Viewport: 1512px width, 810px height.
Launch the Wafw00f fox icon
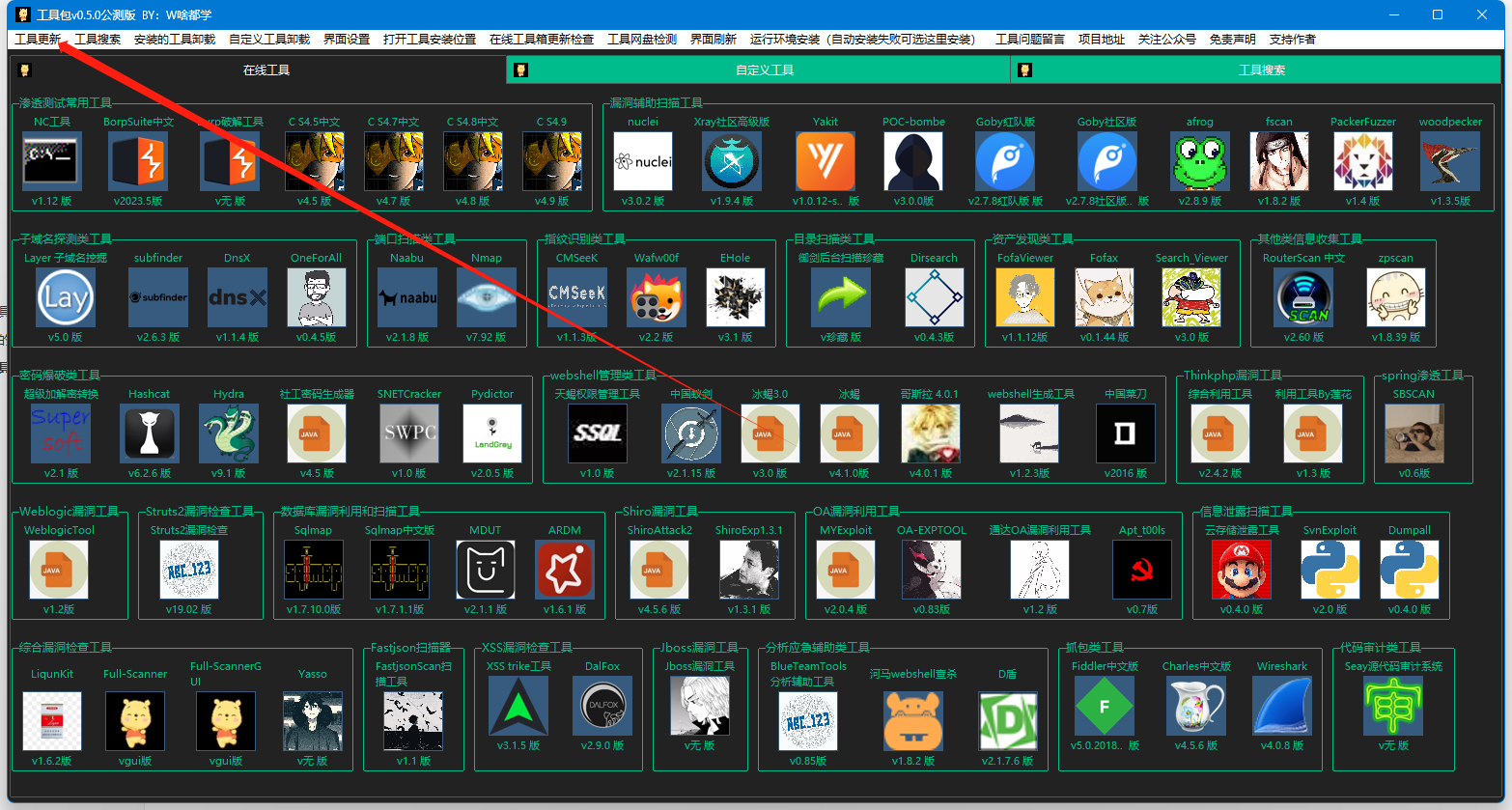tap(657, 297)
